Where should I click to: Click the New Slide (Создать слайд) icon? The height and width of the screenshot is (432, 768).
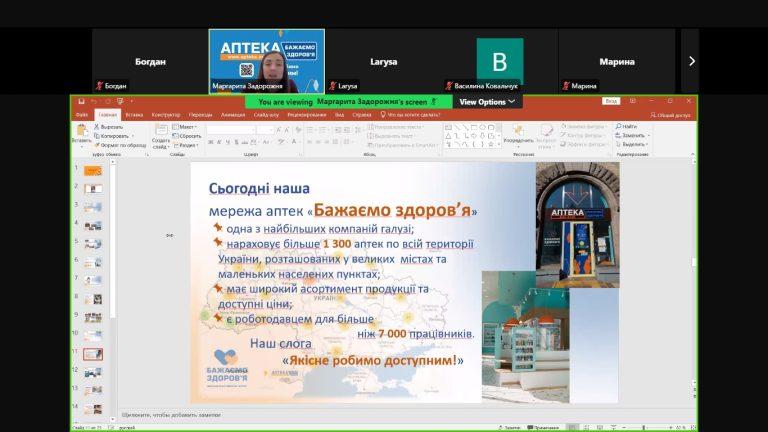pyautogui.click(x=161, y=130)
